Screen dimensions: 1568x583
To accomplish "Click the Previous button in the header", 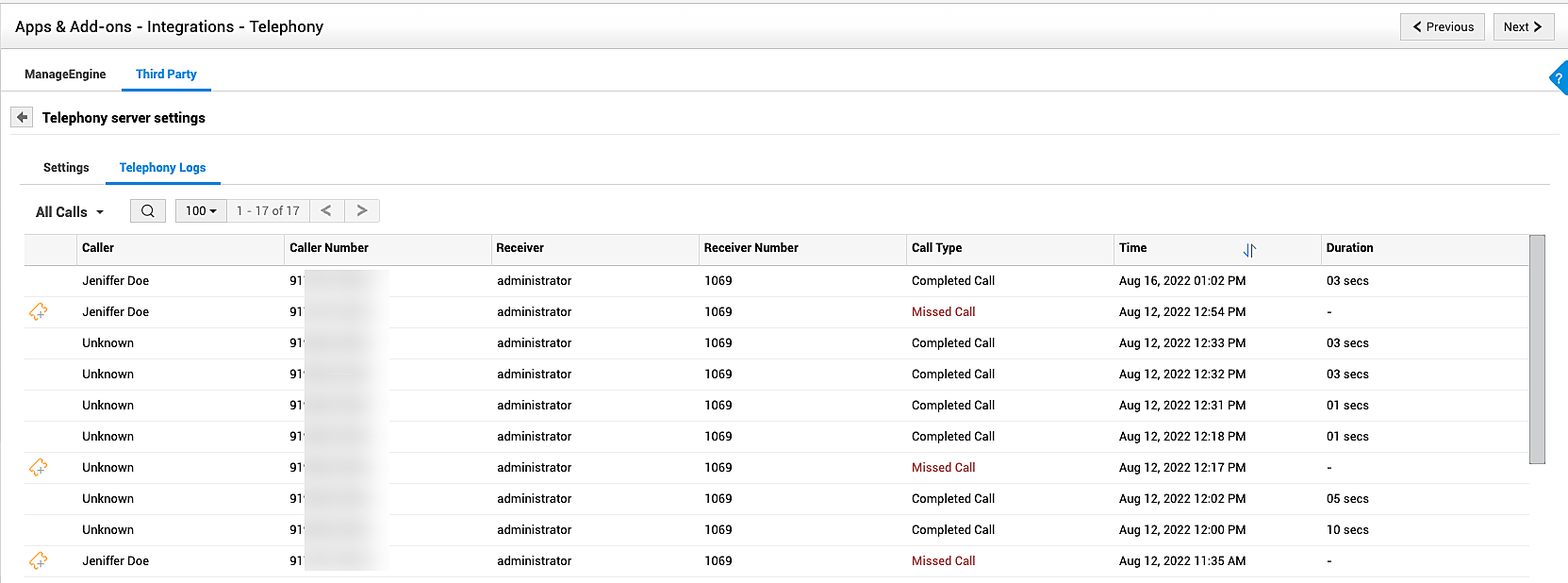I will coord(1442,27).
